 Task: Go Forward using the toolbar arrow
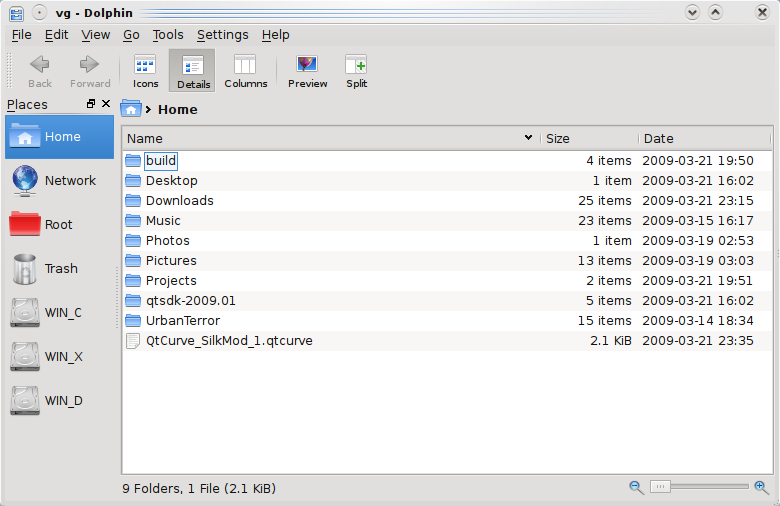(x=90, y=71)
